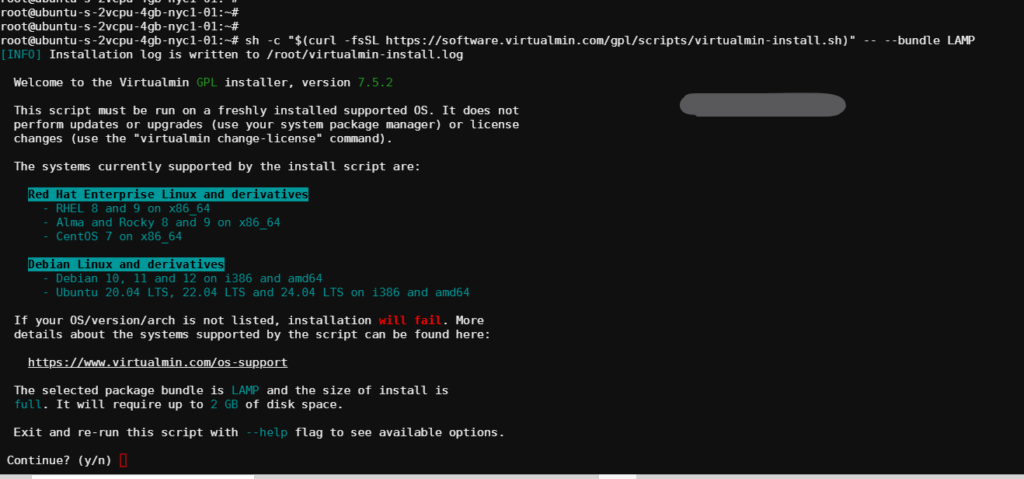Image resolution: width=1024 pixels, height=479 pixels.
Task: Click the highlighted Red Hat Enterprise Linux heading
Action: 168,194
